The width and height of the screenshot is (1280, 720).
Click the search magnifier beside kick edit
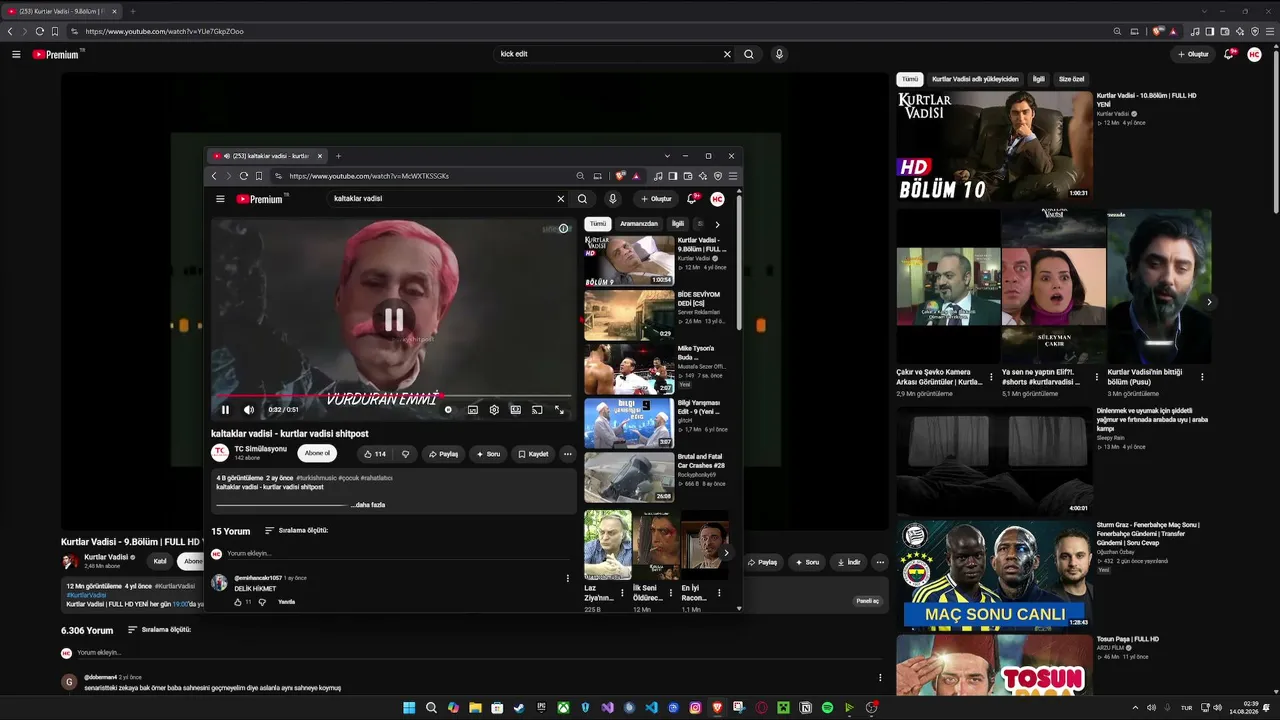748,54
